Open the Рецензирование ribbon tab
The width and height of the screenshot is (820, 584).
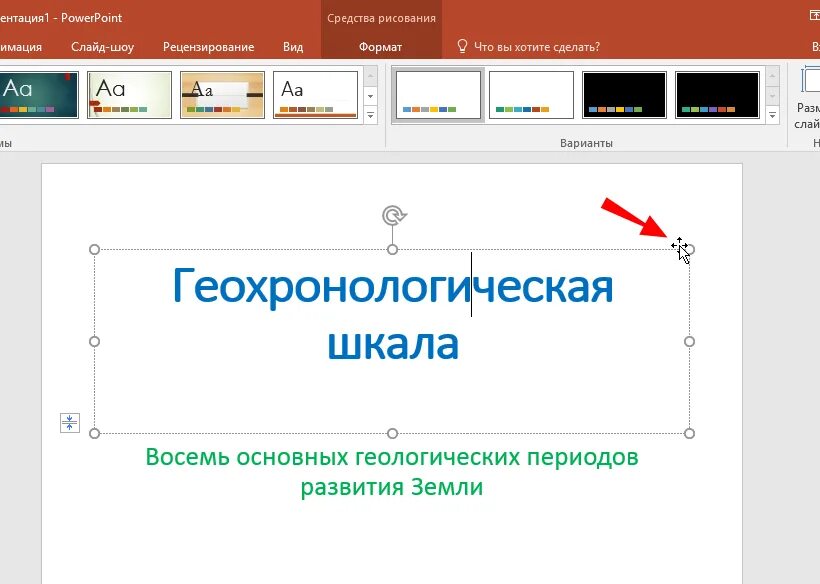pyautogui.click(x=208, y=47)
